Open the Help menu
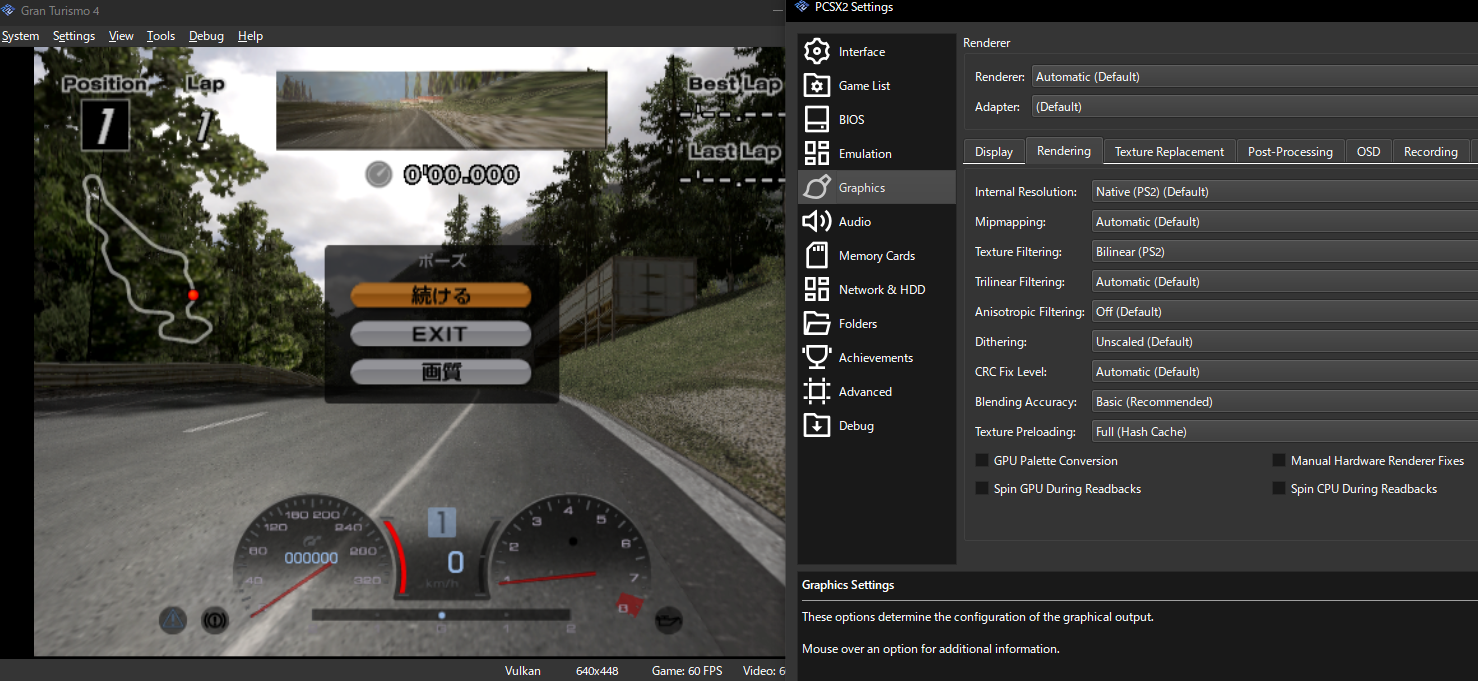Screen dimensions: 1478x681 click(x=250, y=36)
